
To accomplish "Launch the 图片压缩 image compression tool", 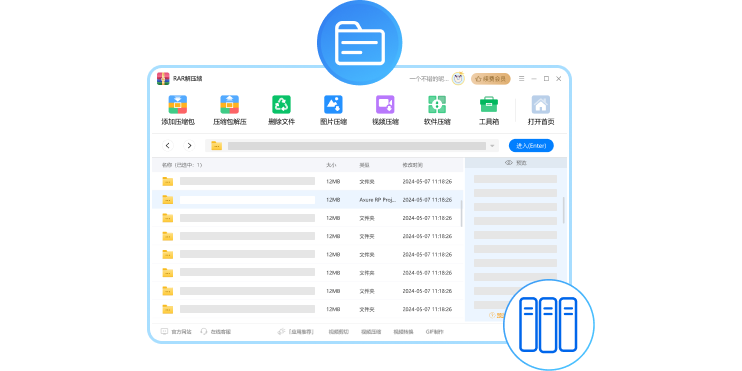I will coord(333,105).
